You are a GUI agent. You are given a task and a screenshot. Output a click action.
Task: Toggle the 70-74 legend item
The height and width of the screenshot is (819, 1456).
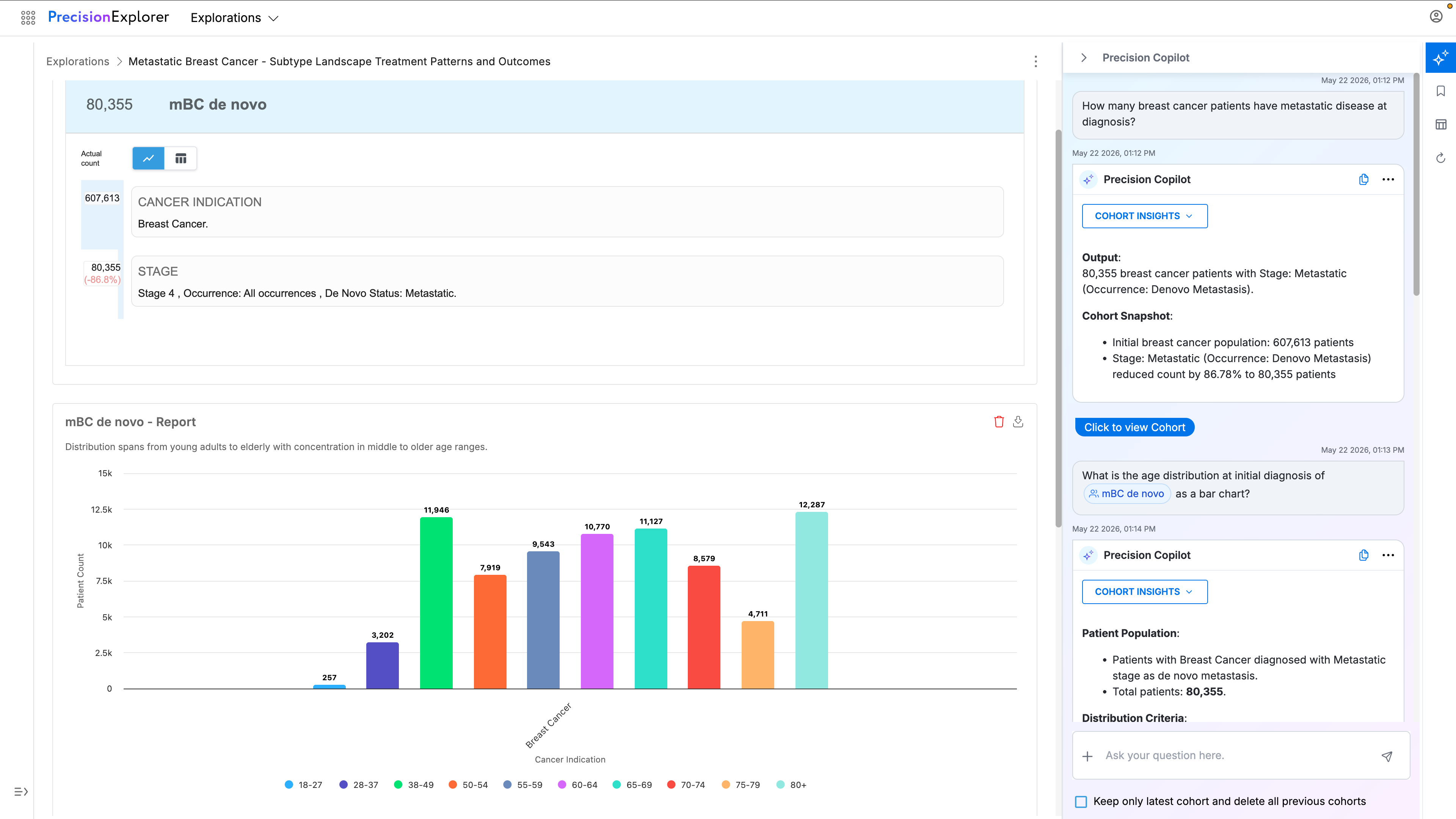click(686, 785)
